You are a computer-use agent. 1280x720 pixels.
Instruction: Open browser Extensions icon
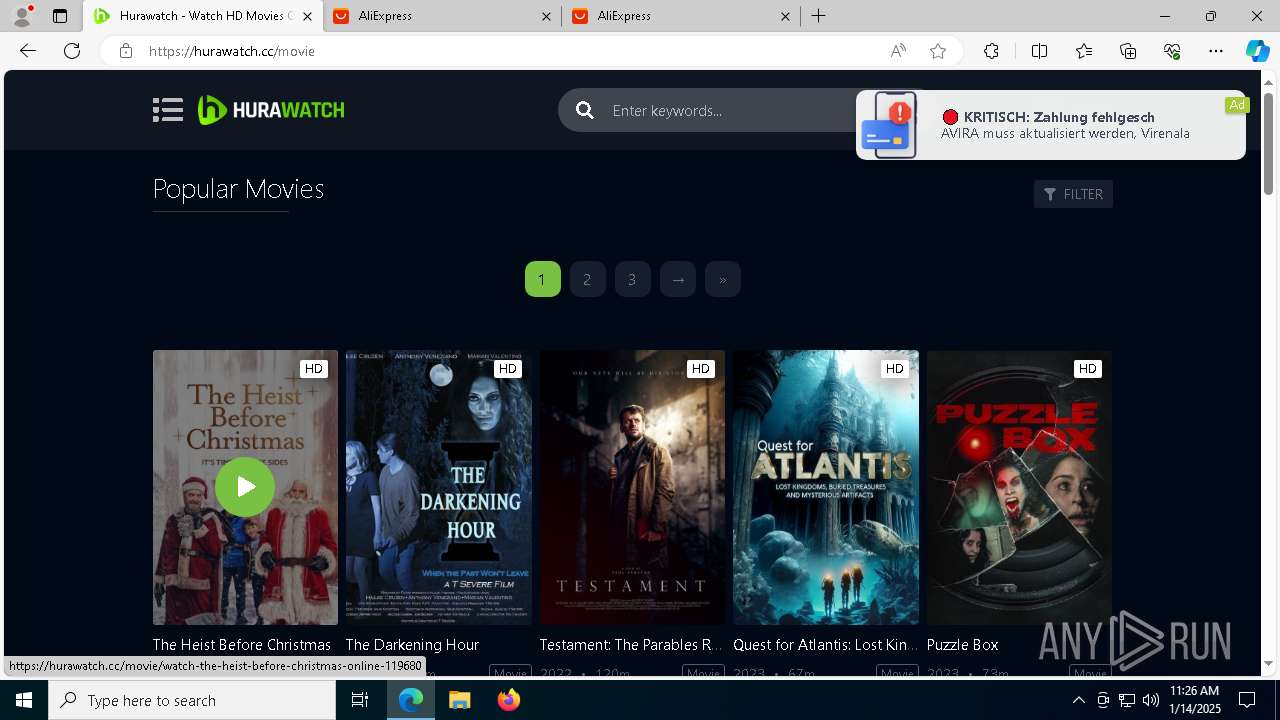tap(991, 51)
